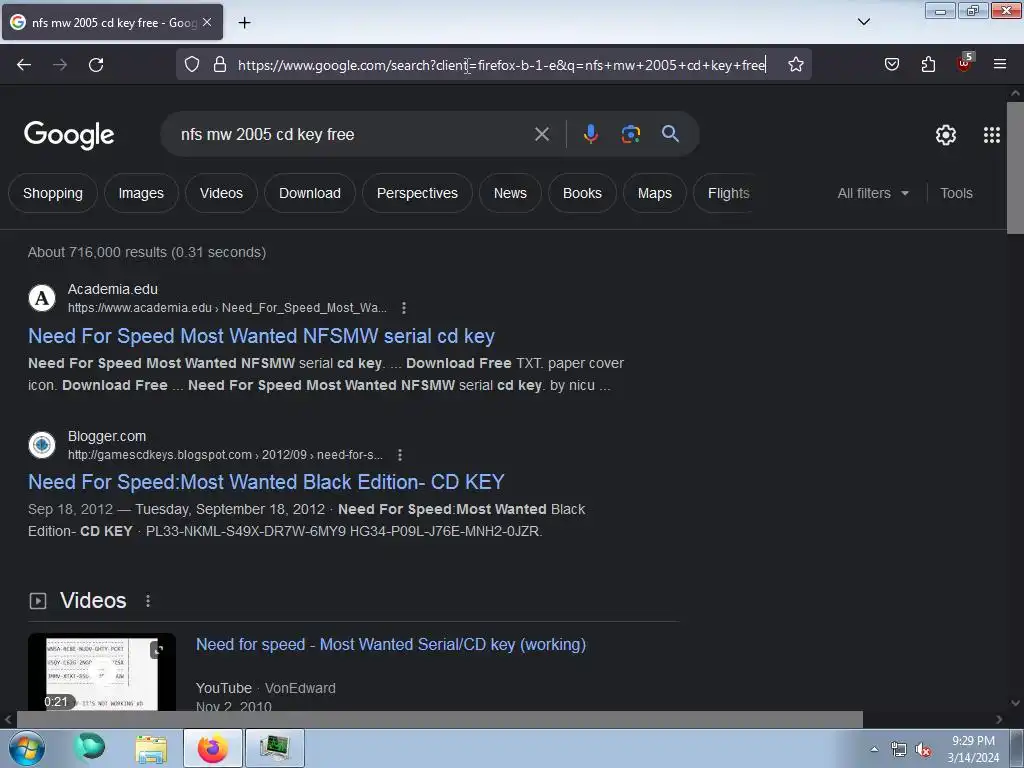Open the tracking protection shield icon

pos(191,65)
